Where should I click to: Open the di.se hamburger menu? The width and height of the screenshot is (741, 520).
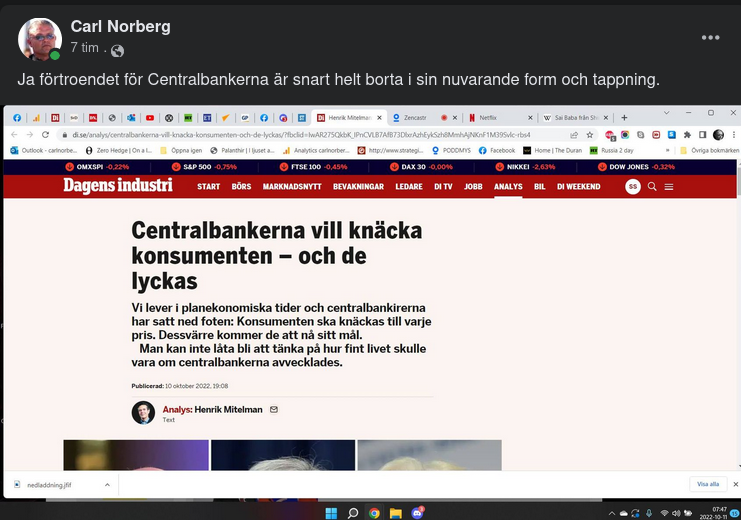pos(669,187)
